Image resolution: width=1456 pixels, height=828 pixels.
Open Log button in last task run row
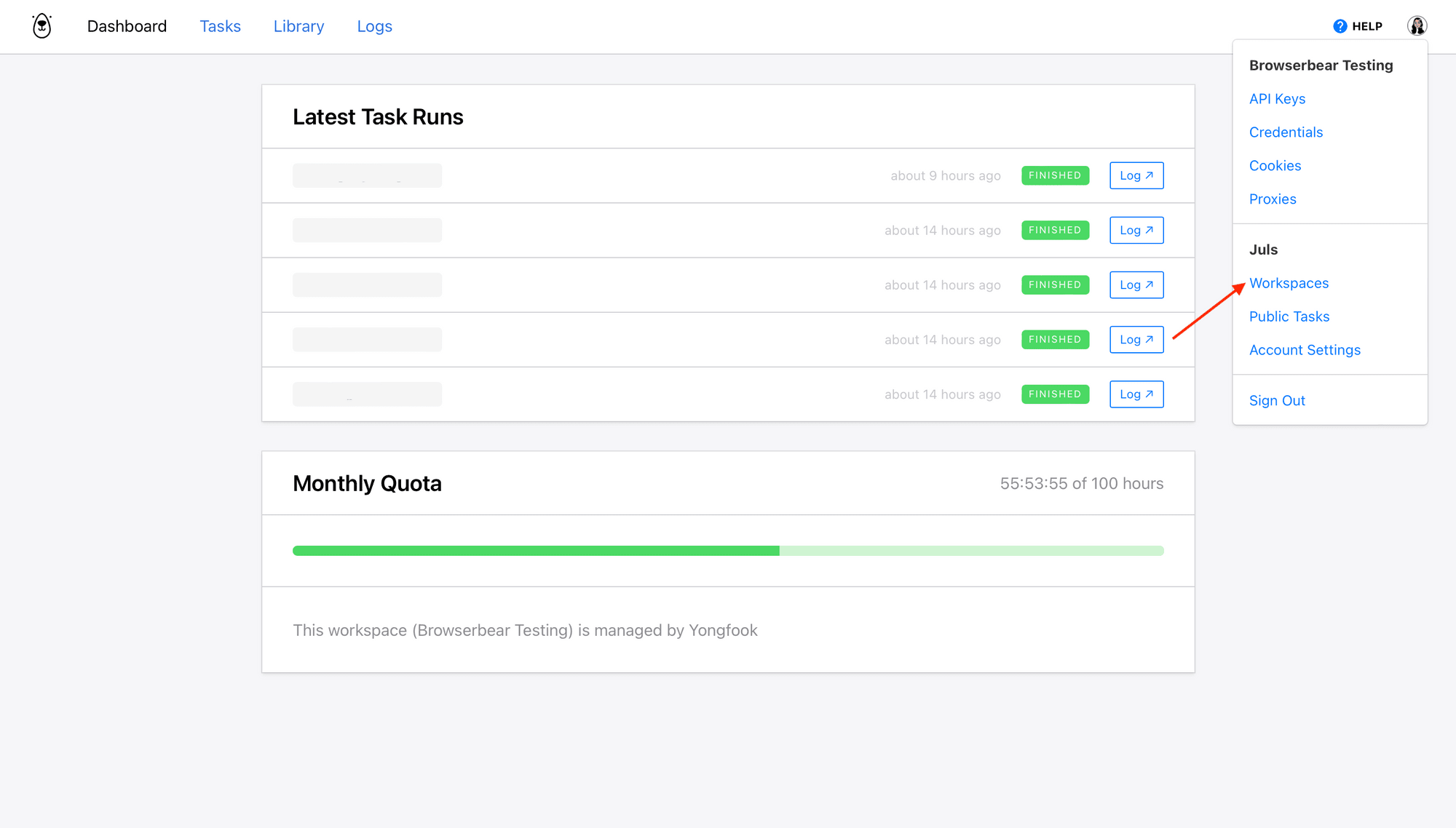1136,394
